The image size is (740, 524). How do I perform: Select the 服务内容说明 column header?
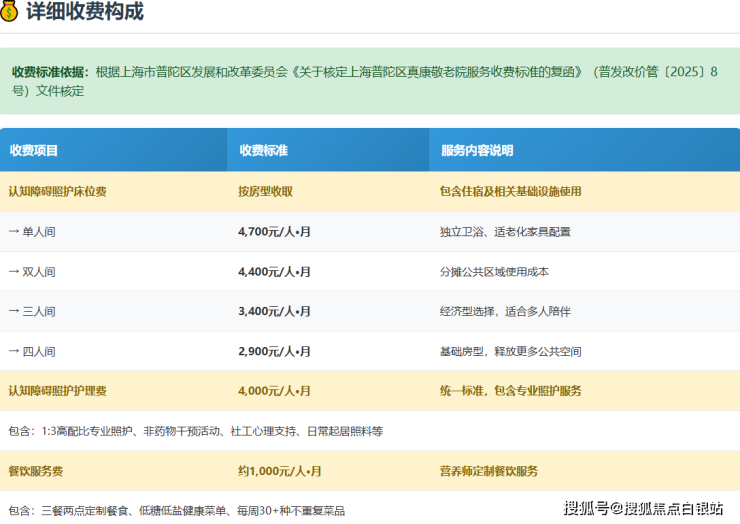click(476, 151)
